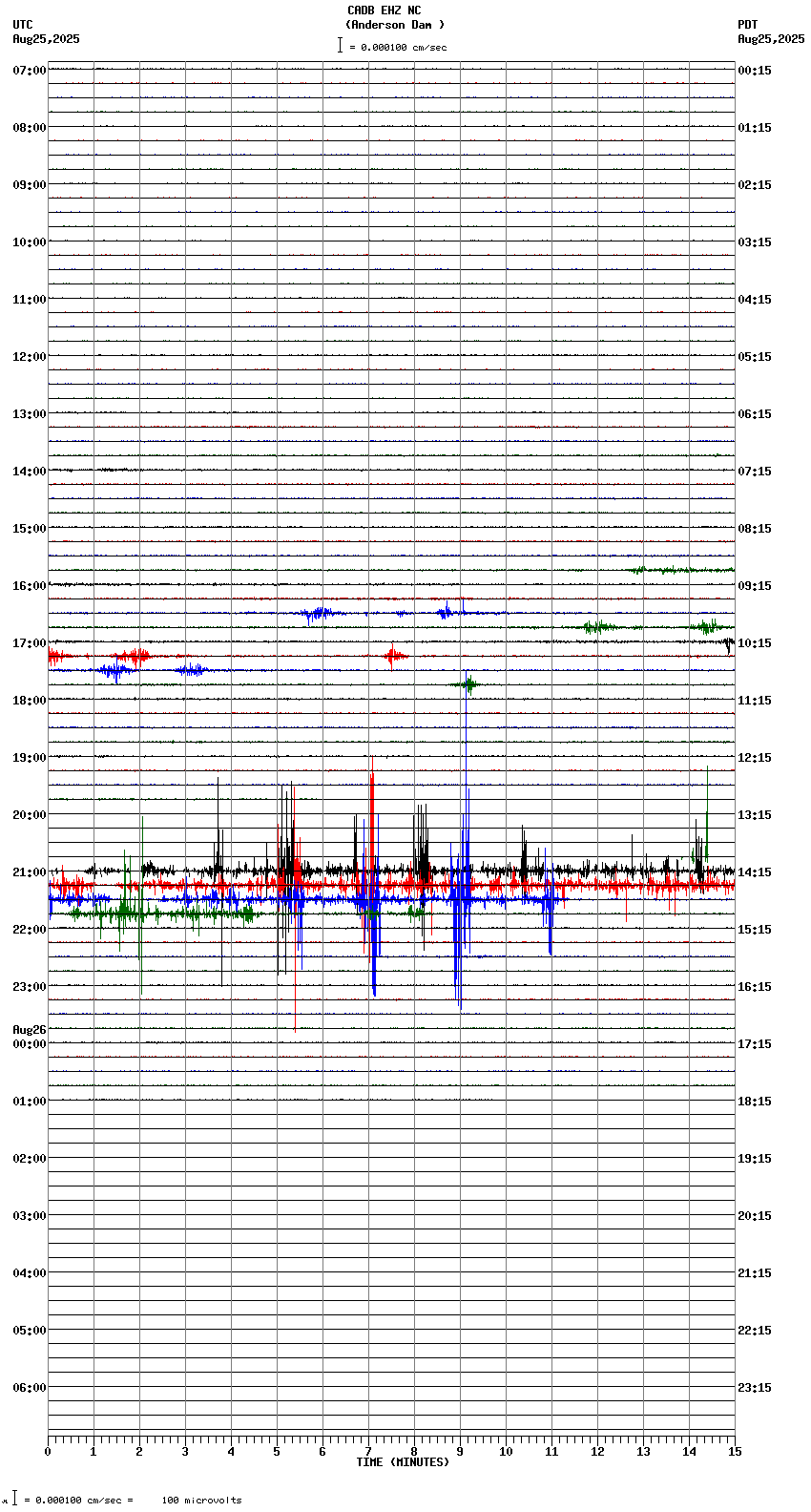Image resolution: width=811 pixels, height=1512 pixels.
Task: Click the 12:15 PDT row label
Action: (755, 758)
